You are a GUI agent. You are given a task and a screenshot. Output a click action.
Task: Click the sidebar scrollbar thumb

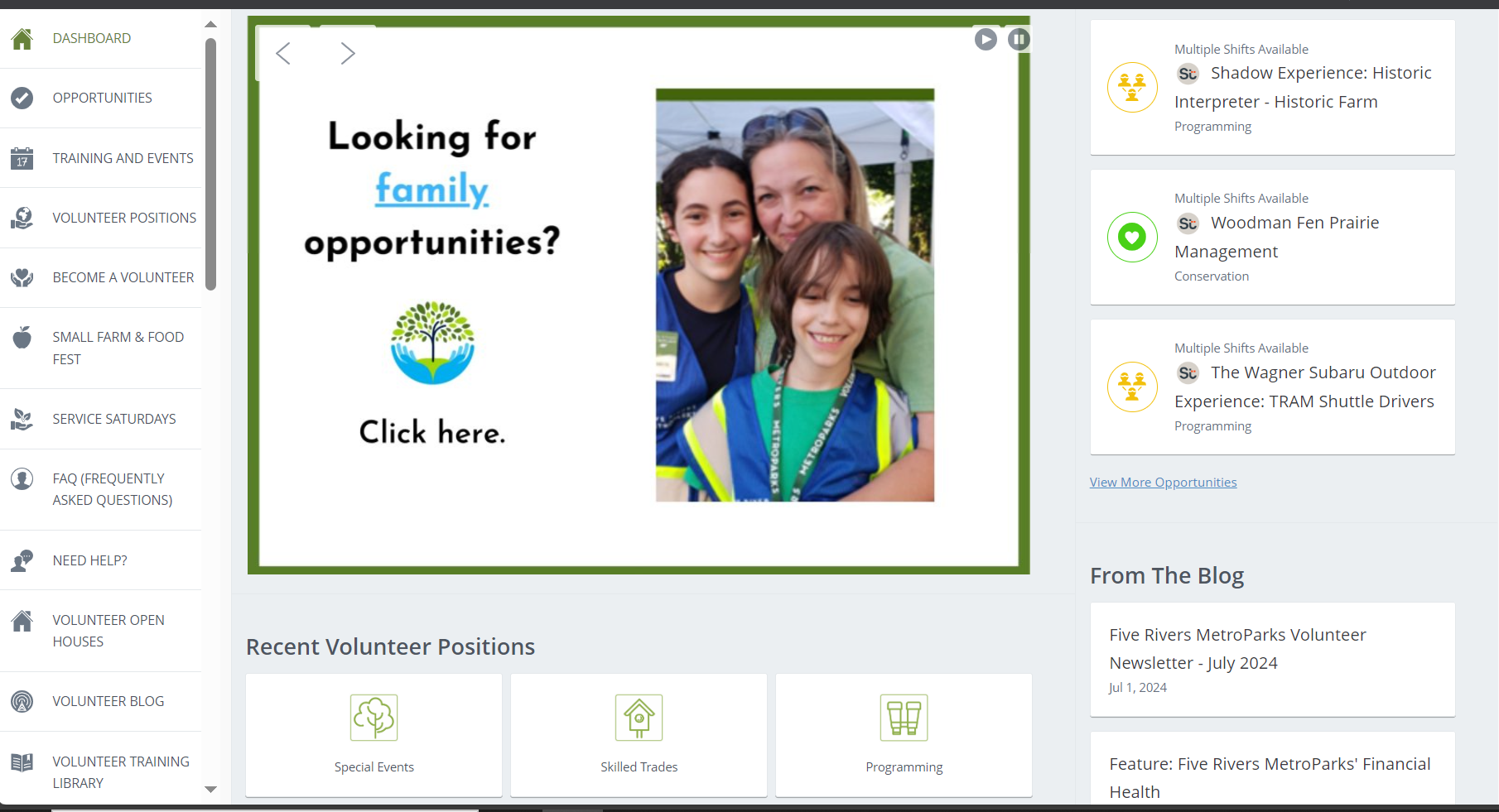click(x=210, y=164)
